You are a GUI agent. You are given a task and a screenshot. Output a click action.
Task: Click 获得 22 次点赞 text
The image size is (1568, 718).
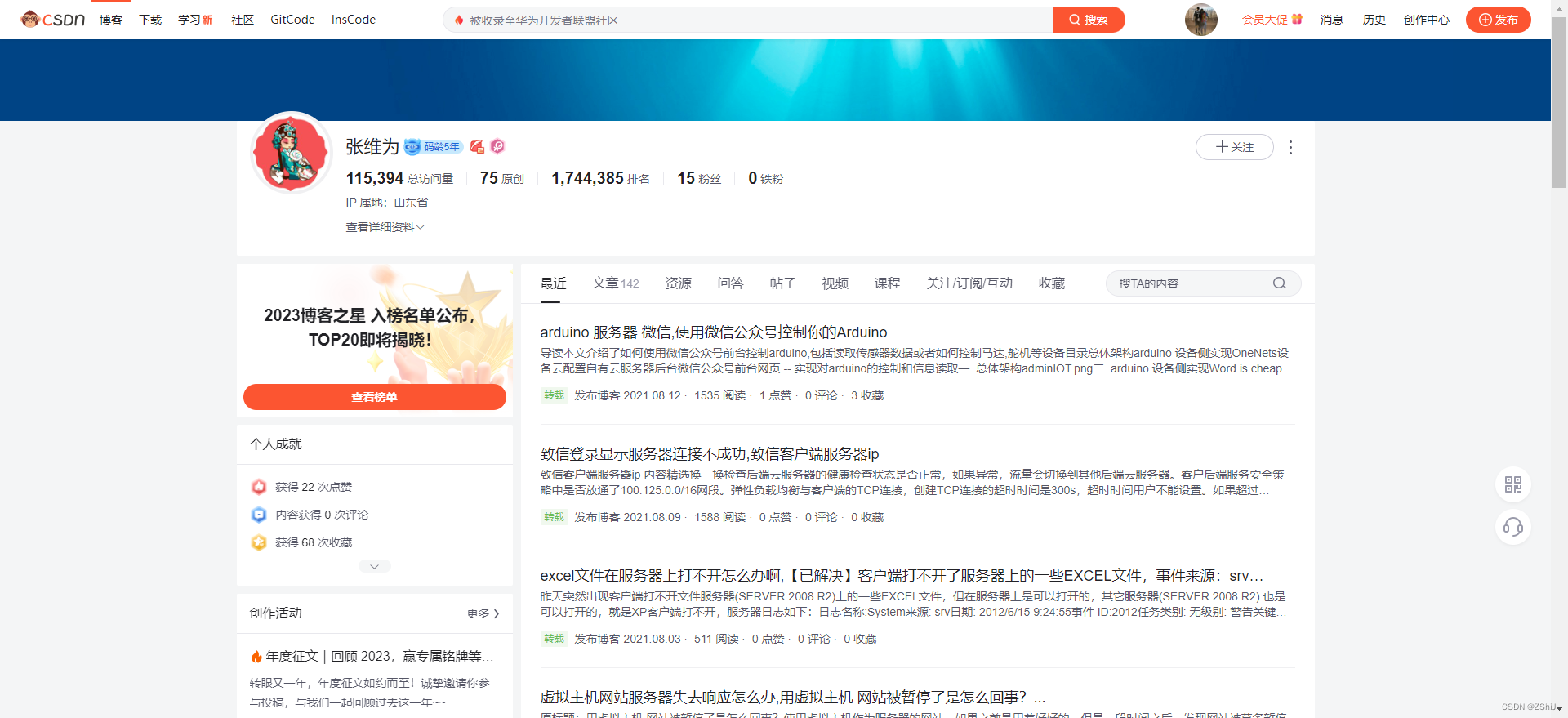314,487
